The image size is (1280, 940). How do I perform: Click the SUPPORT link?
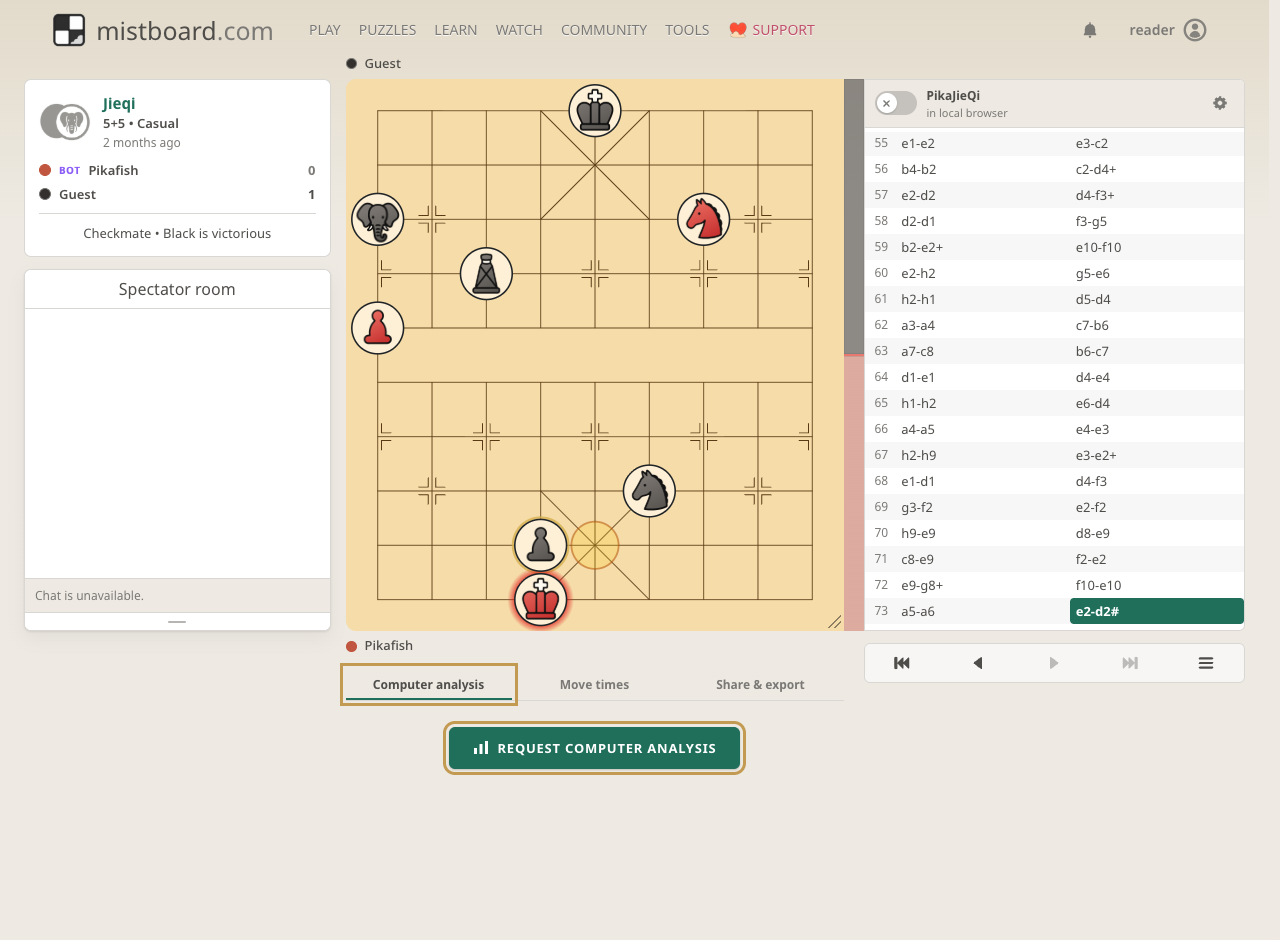[x=772, y=30]
